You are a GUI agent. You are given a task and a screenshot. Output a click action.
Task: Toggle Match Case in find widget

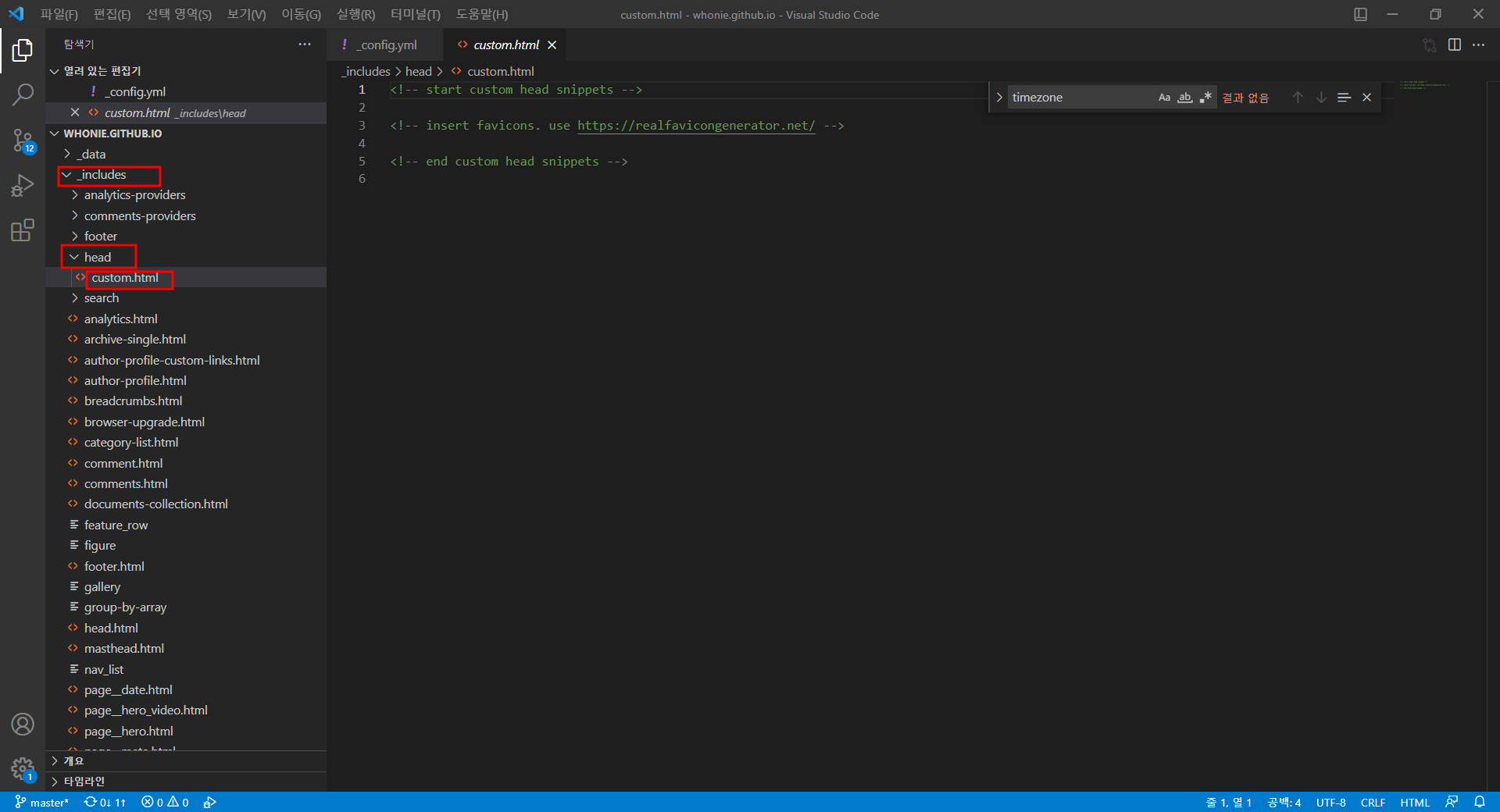coord(1164,98)
